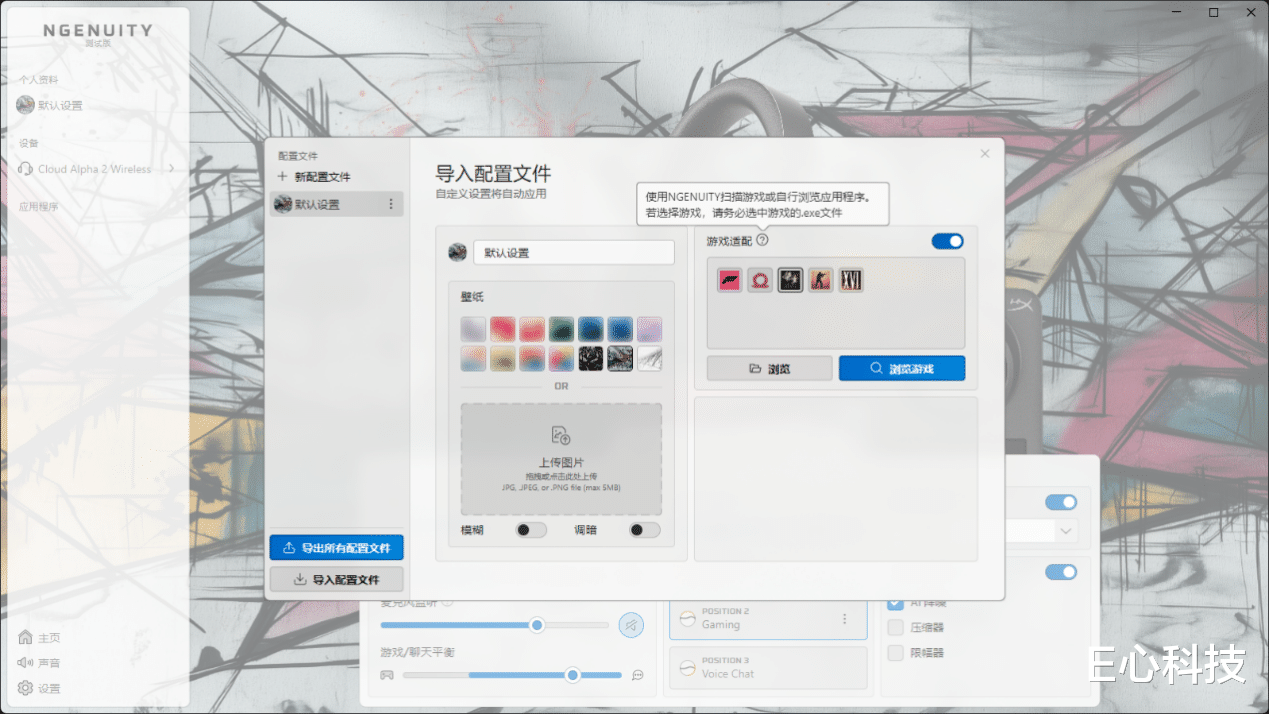This screenshot has height=714, width=1269.
Task: Select the Counter-Strike soldier game icon
Action: tap(820, 280)
